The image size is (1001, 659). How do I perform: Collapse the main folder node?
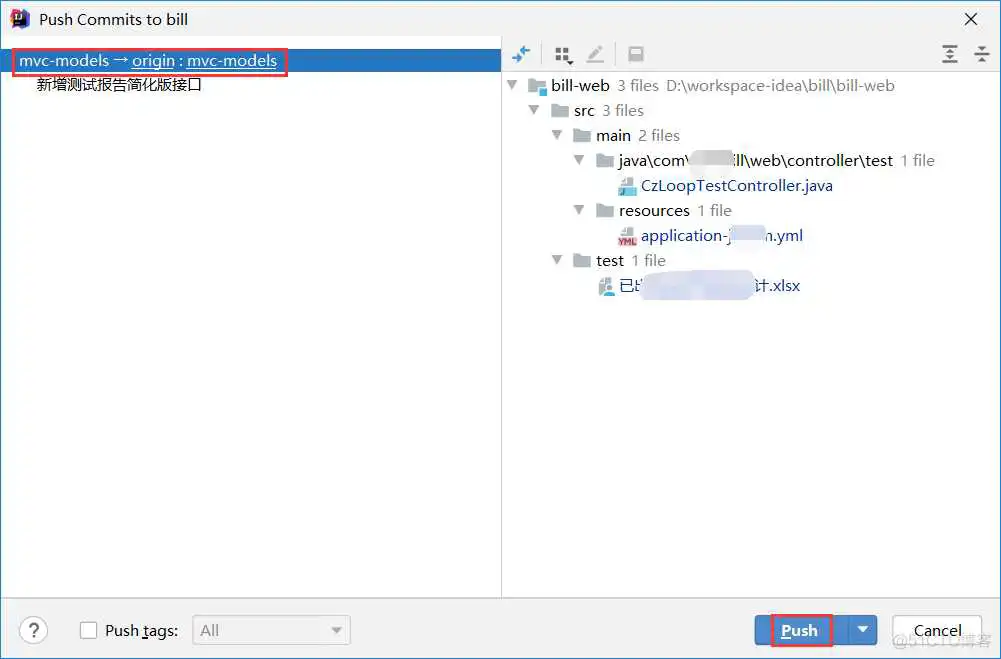558,135
